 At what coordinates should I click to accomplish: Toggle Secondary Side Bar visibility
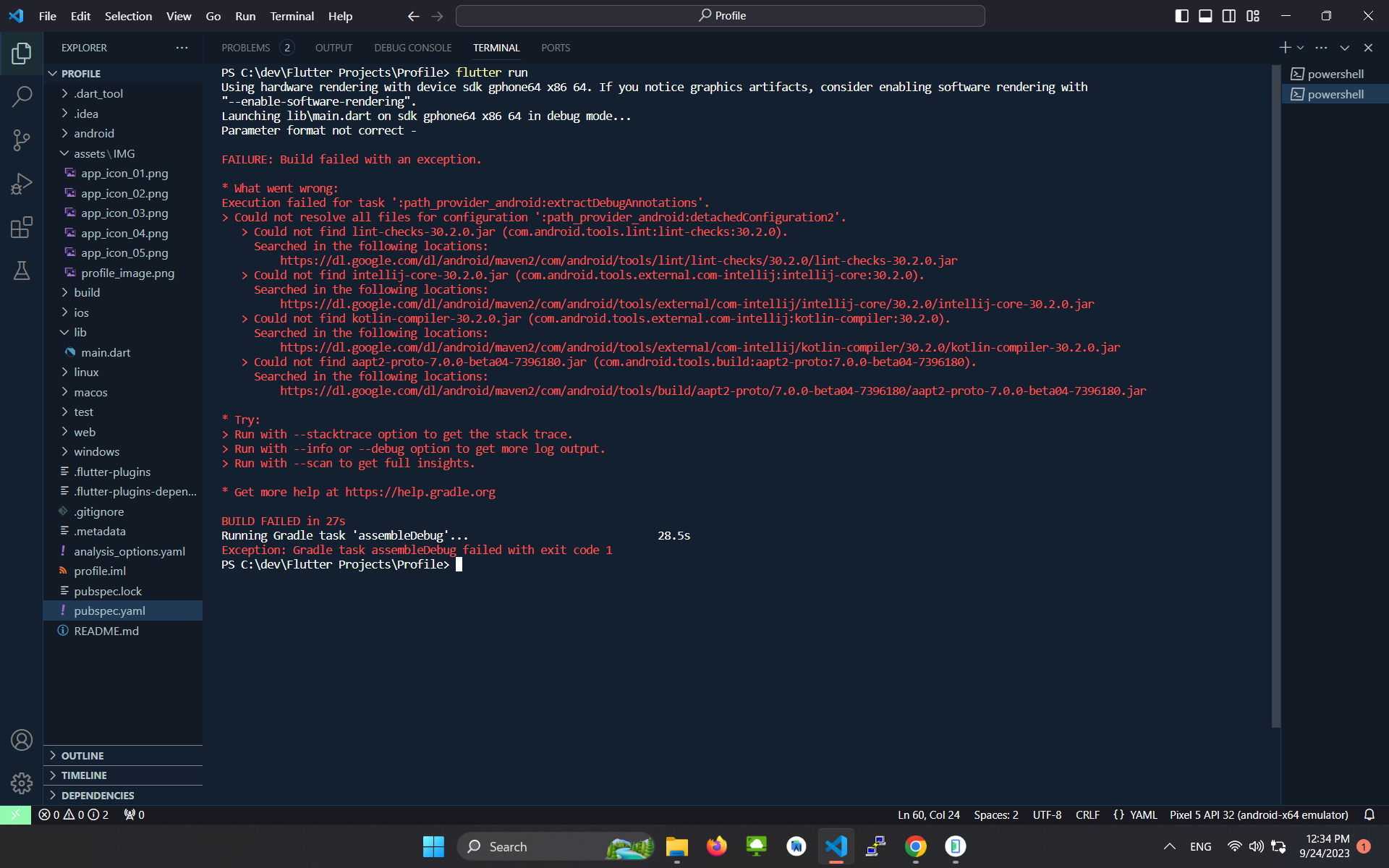point(1229,16)
